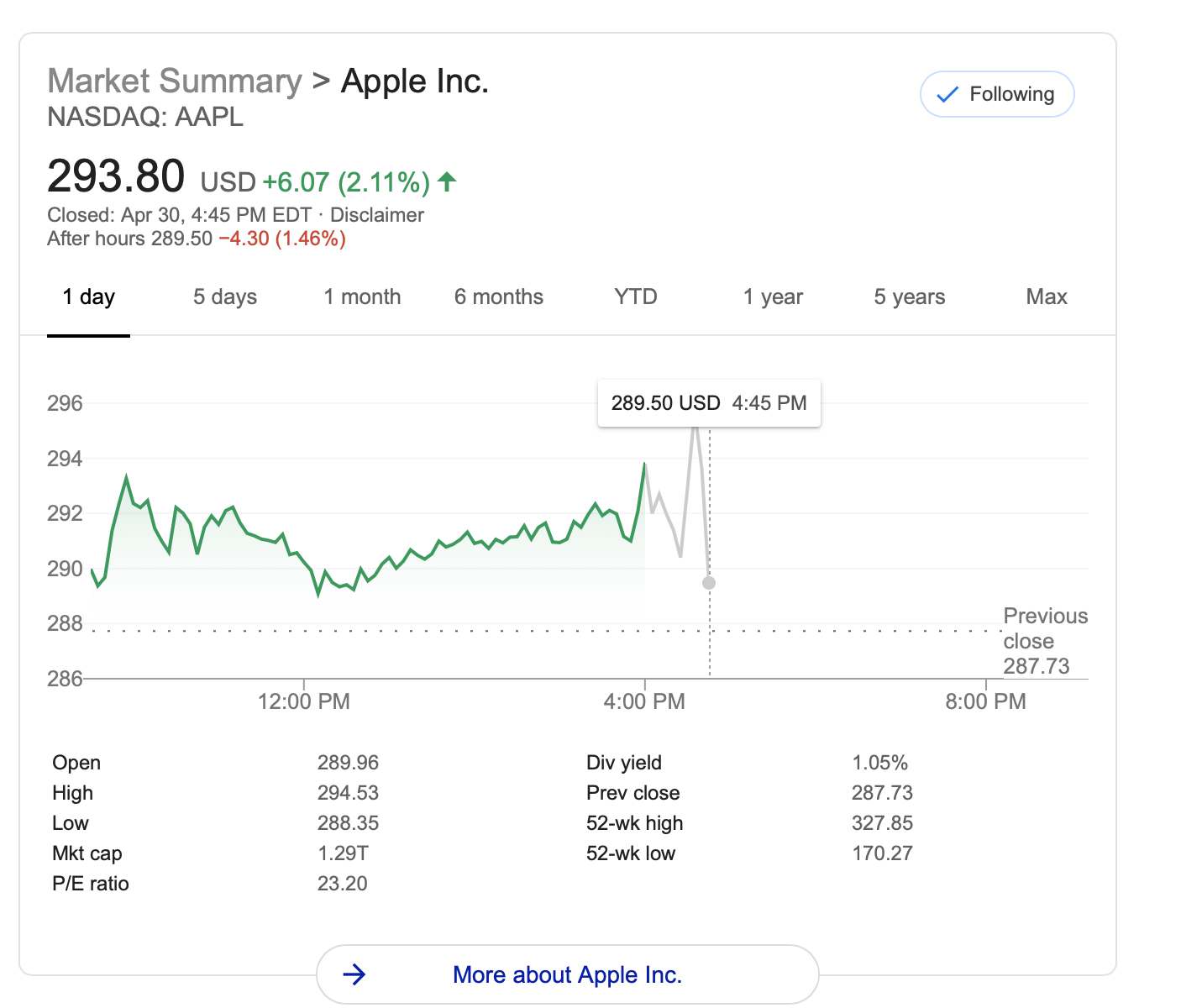1181x1008 pixels.
Task: Click the Prev close value 287.73
Action: pos(883,792)
